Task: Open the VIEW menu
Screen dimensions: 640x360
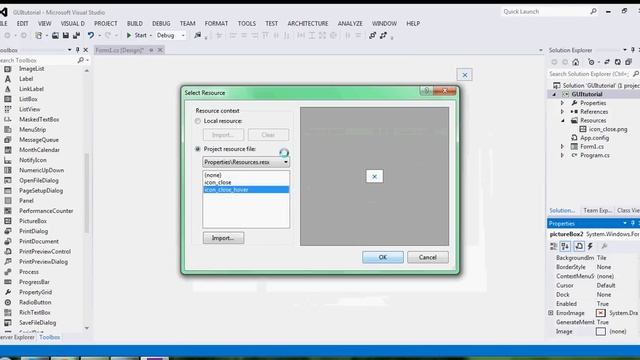Action: click(x=44, y=24)
